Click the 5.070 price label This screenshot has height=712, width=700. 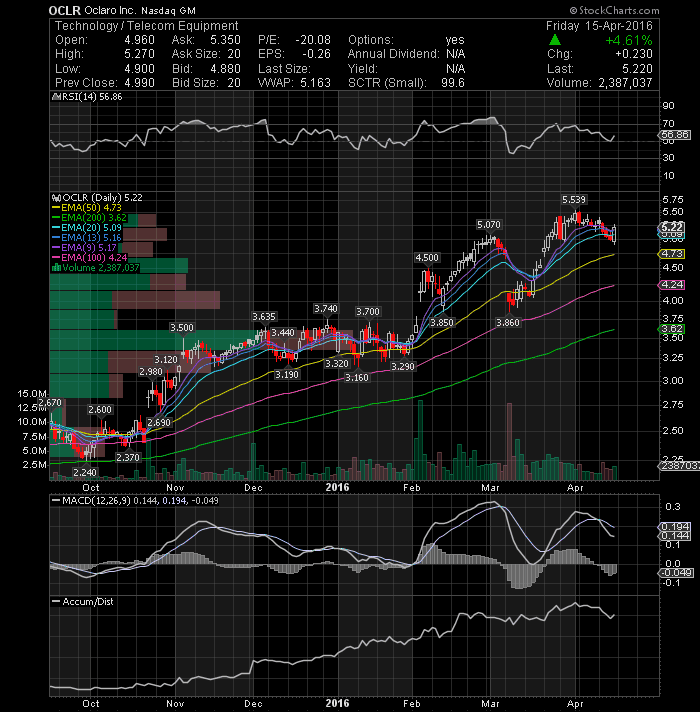click(489, 225)
